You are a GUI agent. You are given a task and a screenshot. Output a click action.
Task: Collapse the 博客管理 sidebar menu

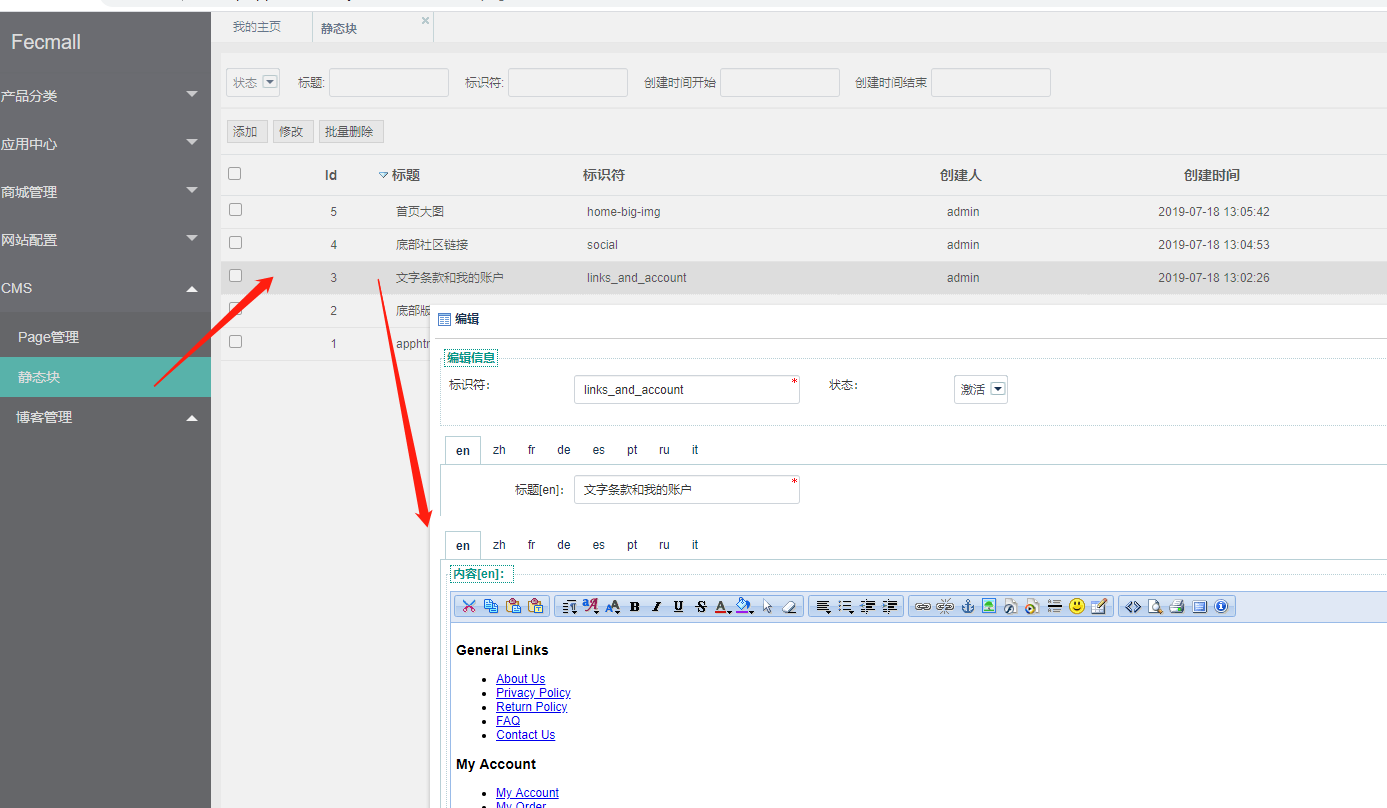coord(105,417)
